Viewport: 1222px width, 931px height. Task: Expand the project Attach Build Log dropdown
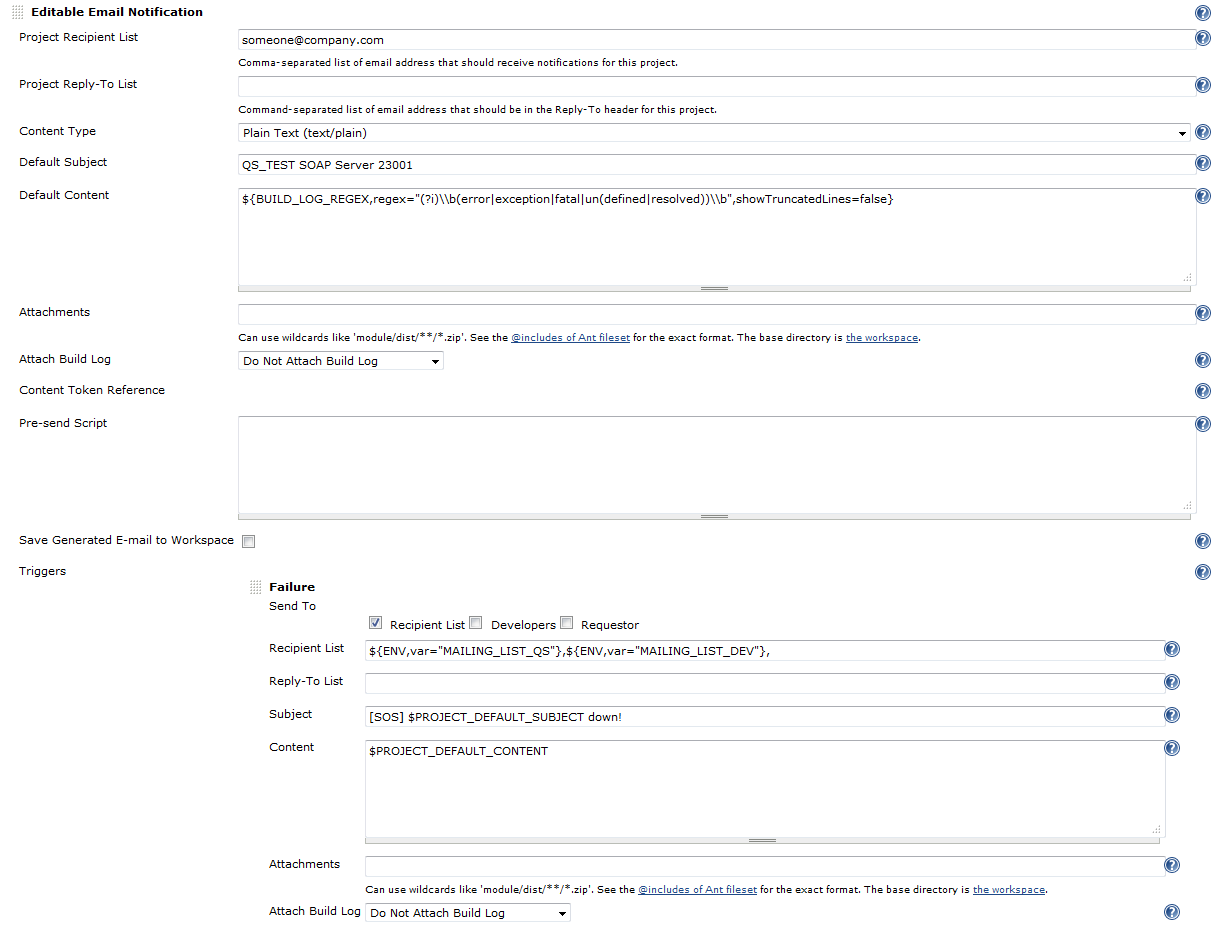point(340,361)
